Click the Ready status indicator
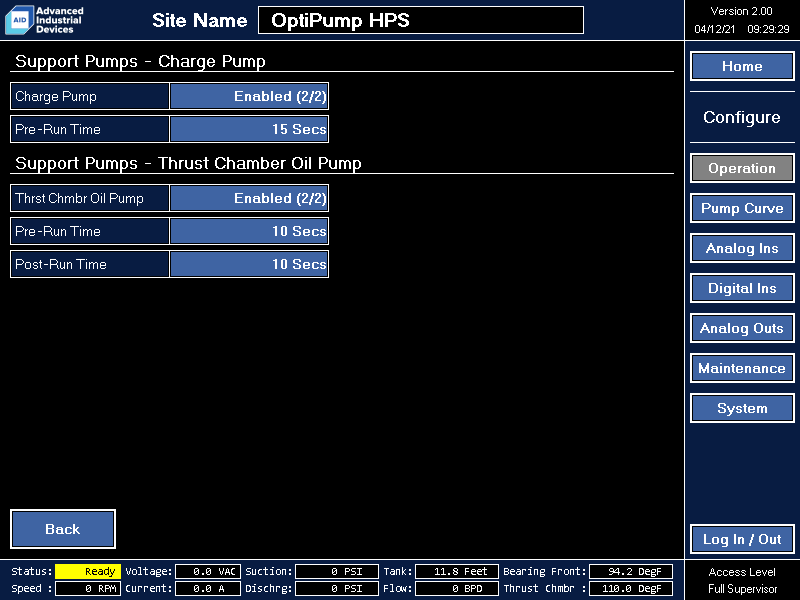Viewport: 800px width, 600px height. click(88, 571)
